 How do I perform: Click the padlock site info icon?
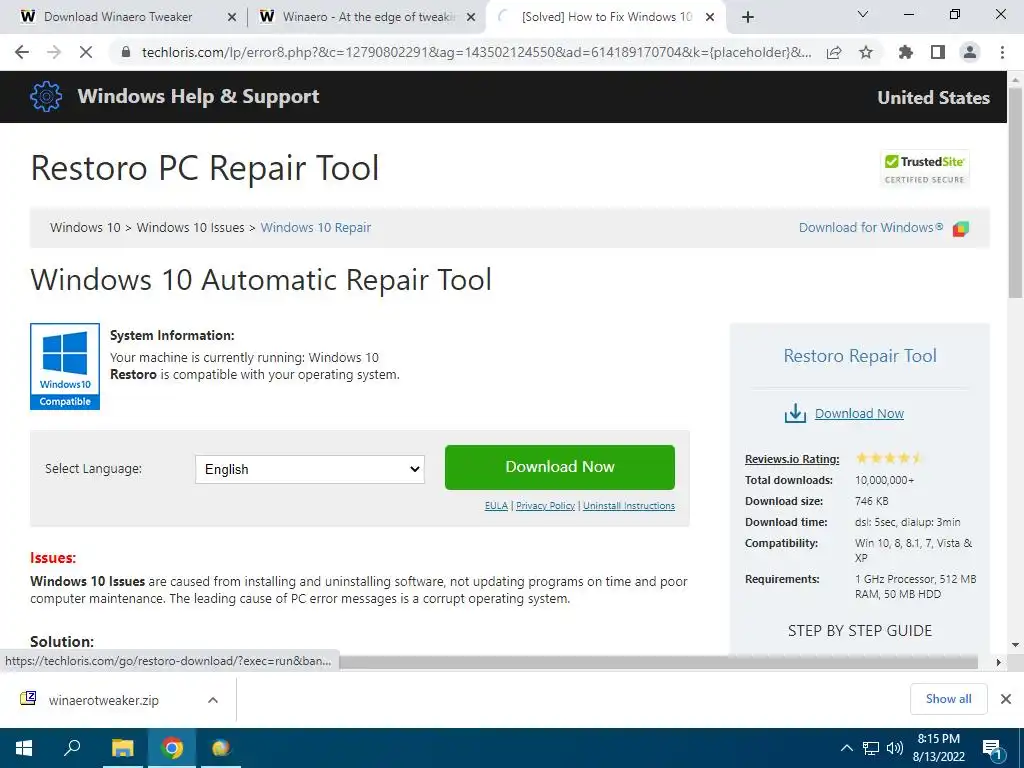point(127,52)
